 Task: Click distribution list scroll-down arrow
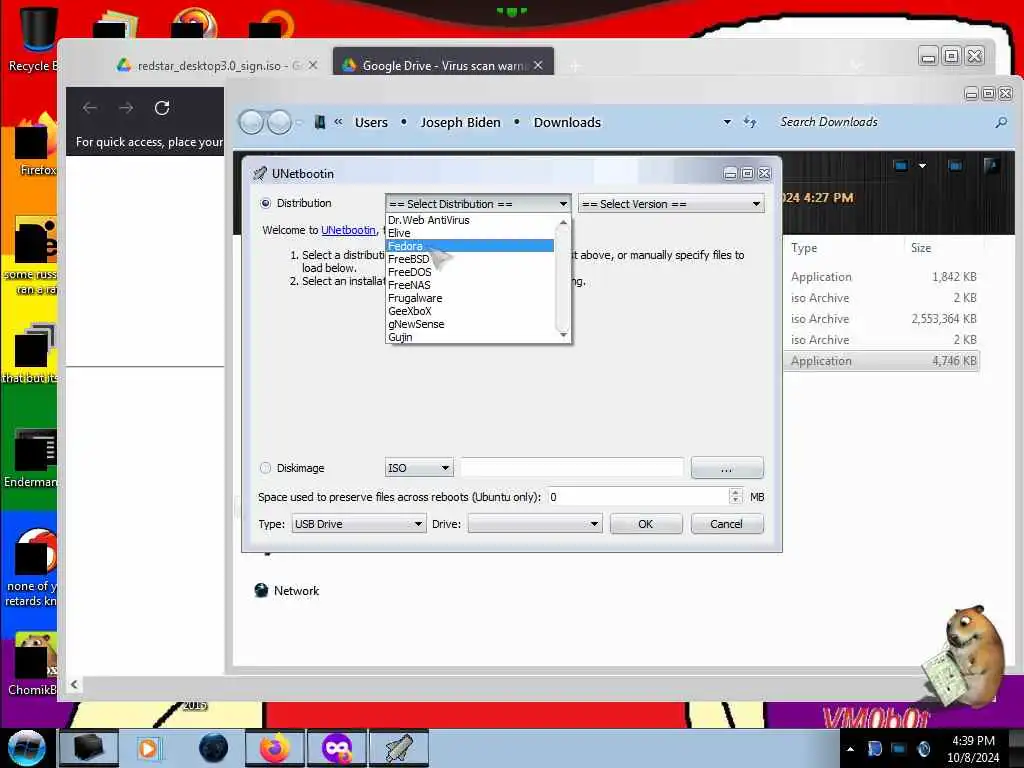tap(563, 334)
